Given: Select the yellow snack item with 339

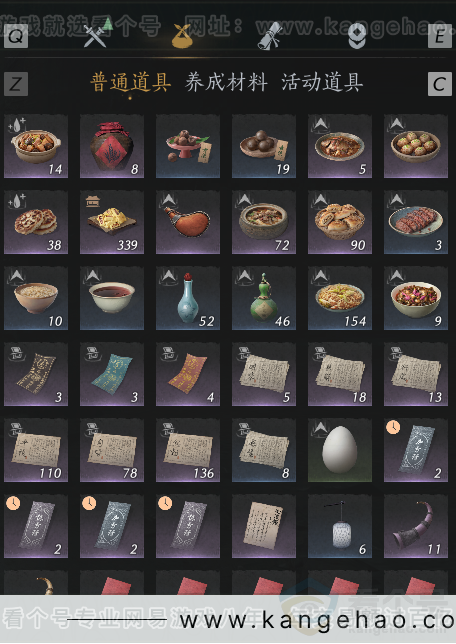Looking at the screenshot, I should tap(112, 222).
